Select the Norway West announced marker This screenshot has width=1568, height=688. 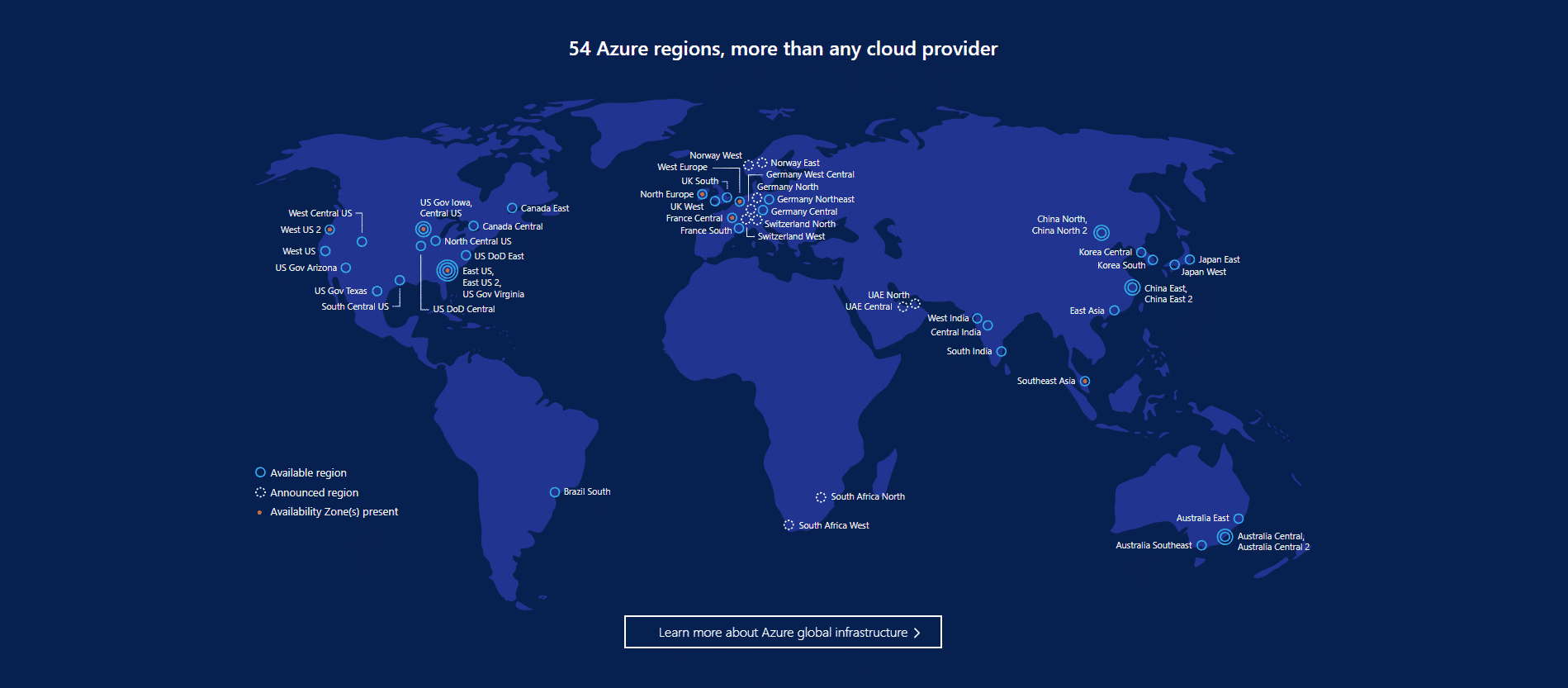pos(748,165)
